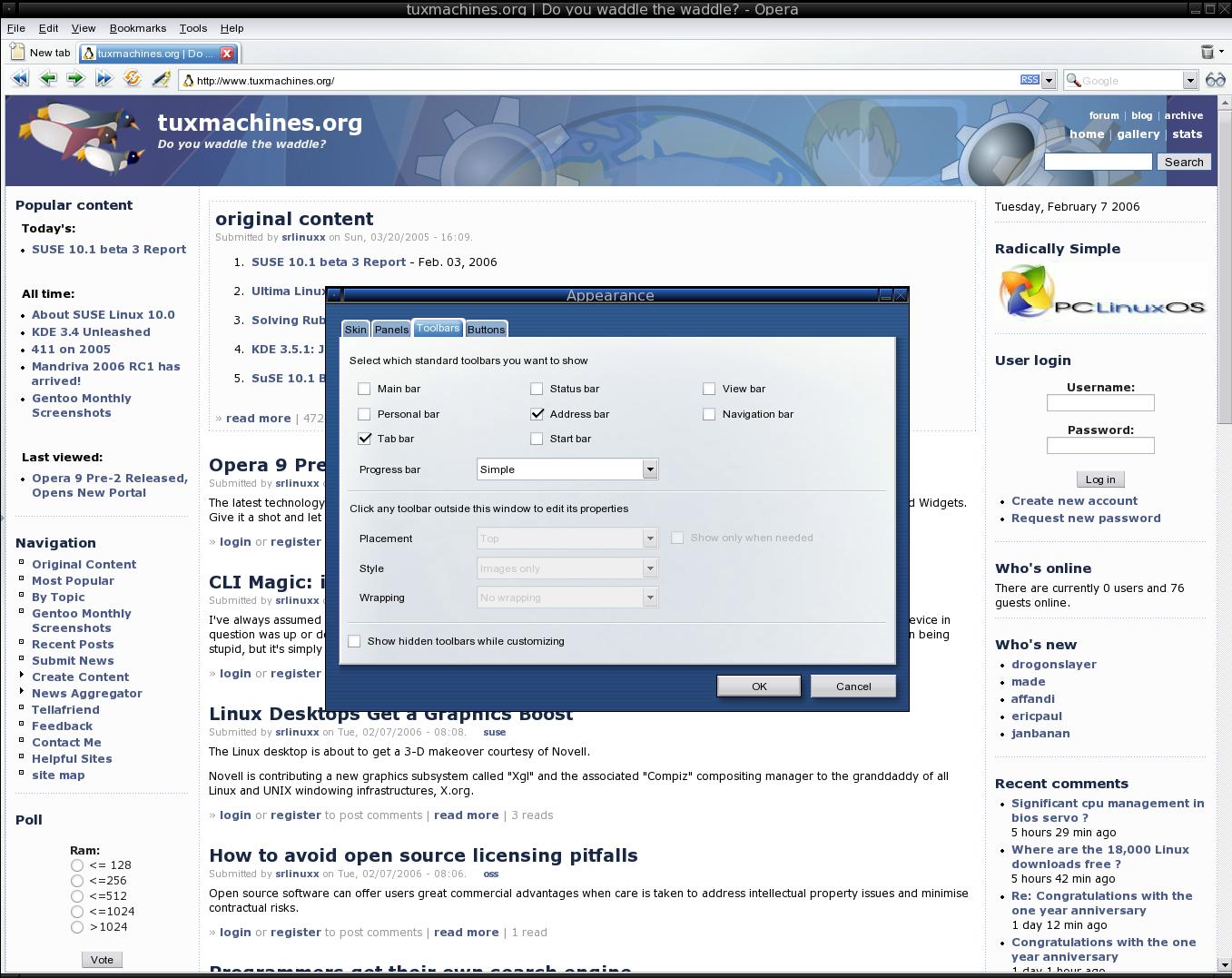The height and width of the screenshot is (978, 1232).
Task: Switch to the Panels tab
Action: [x=391, y=330]
